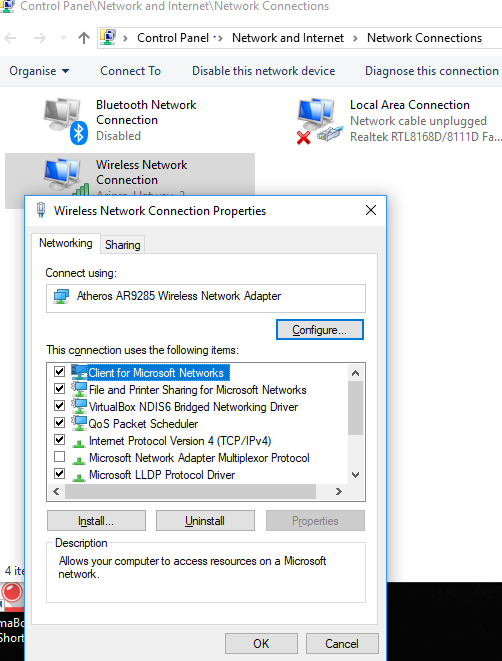Click the TCP/IPv4 protocol icon
The image size is (502, 661).
(78, 443)
